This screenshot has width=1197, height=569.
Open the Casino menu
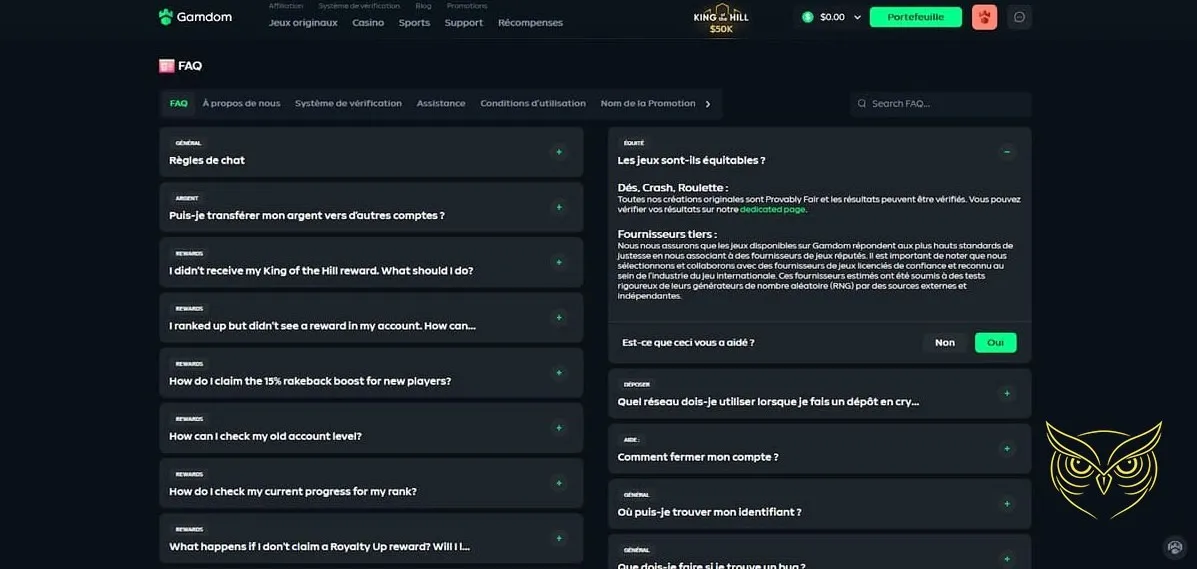pyautogui.click(x=368, y=23)
